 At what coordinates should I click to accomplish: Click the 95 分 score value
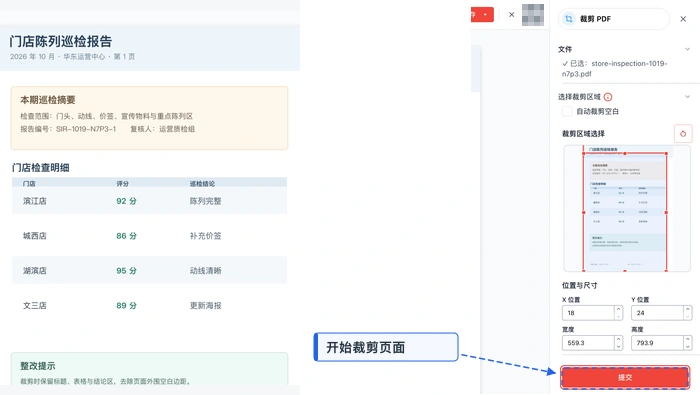coord(126,270)
